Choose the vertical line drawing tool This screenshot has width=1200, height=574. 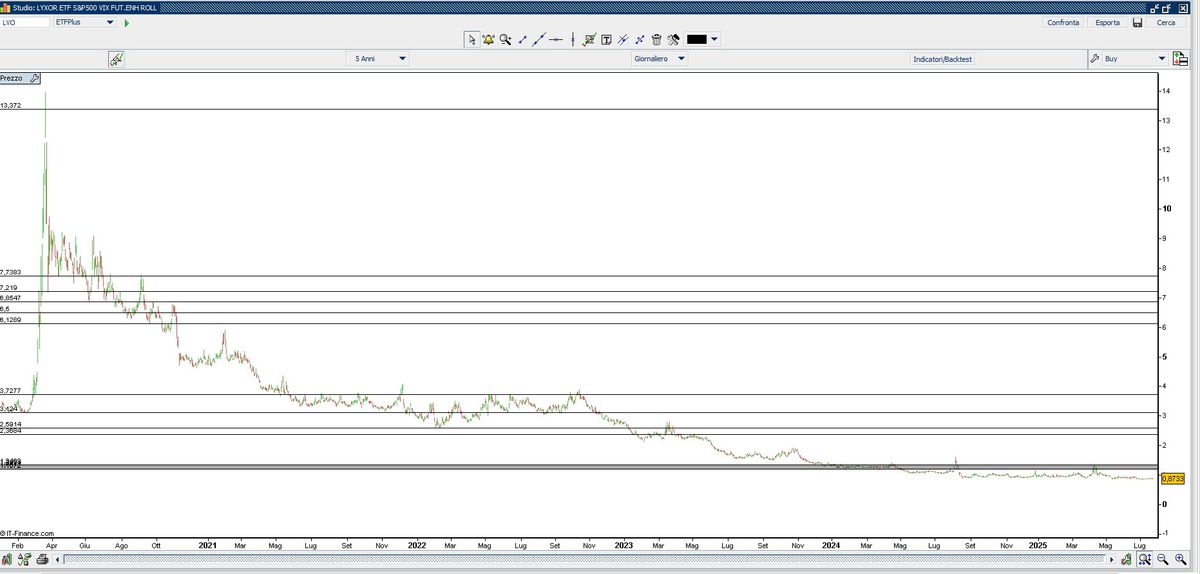pyautogui.click(x=572, y=39)
